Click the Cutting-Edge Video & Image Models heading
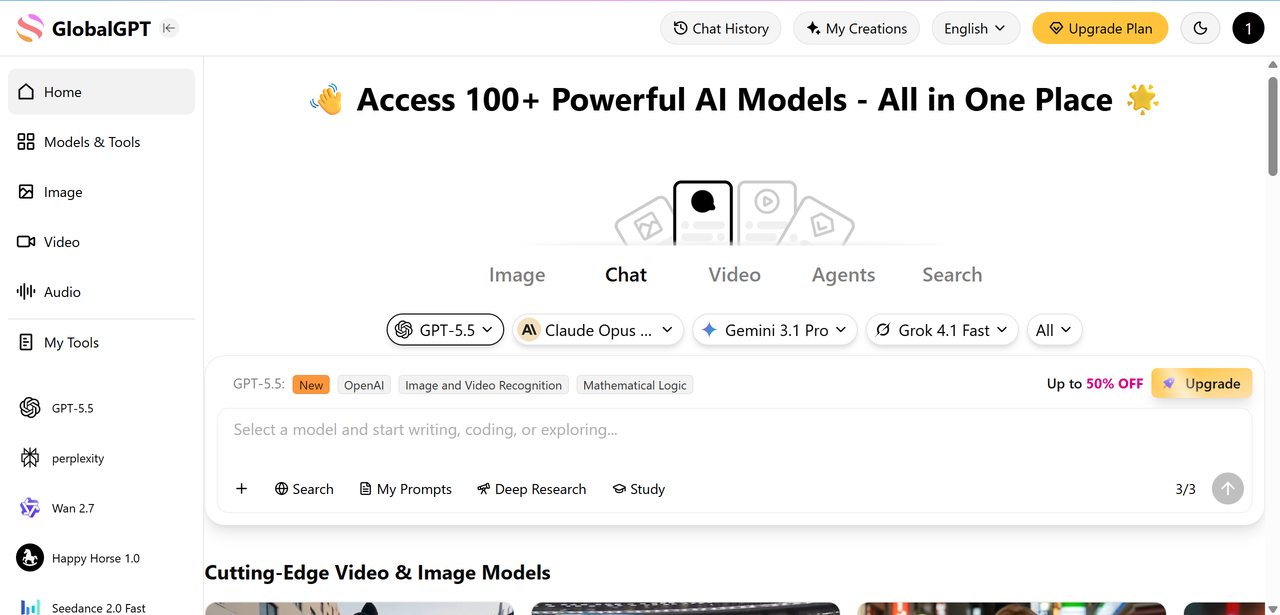Screen dimensions: 1280x615 378,573
